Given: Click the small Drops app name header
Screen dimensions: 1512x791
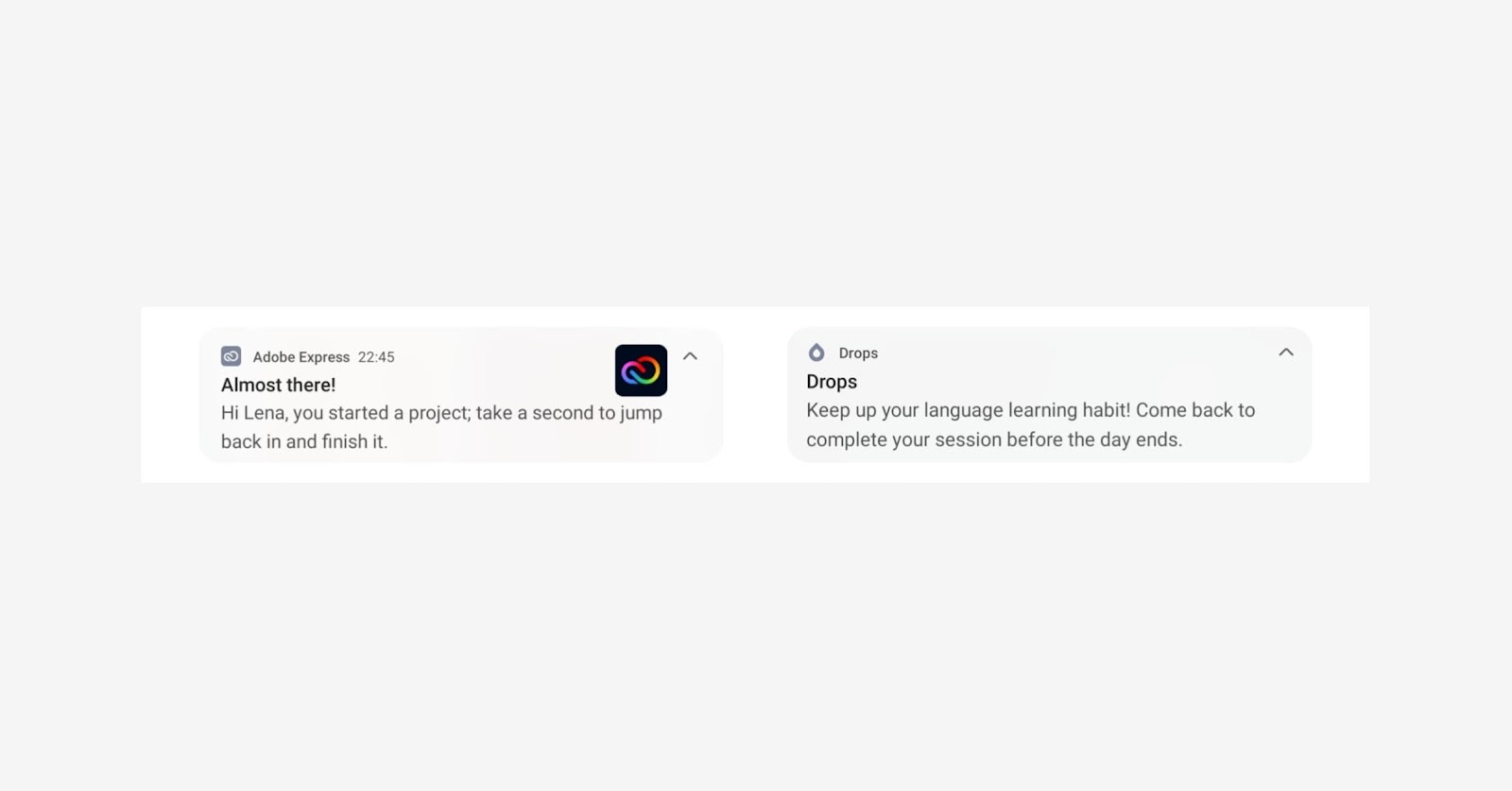Looking at the screenshot, I should click(x=858, y=353).
